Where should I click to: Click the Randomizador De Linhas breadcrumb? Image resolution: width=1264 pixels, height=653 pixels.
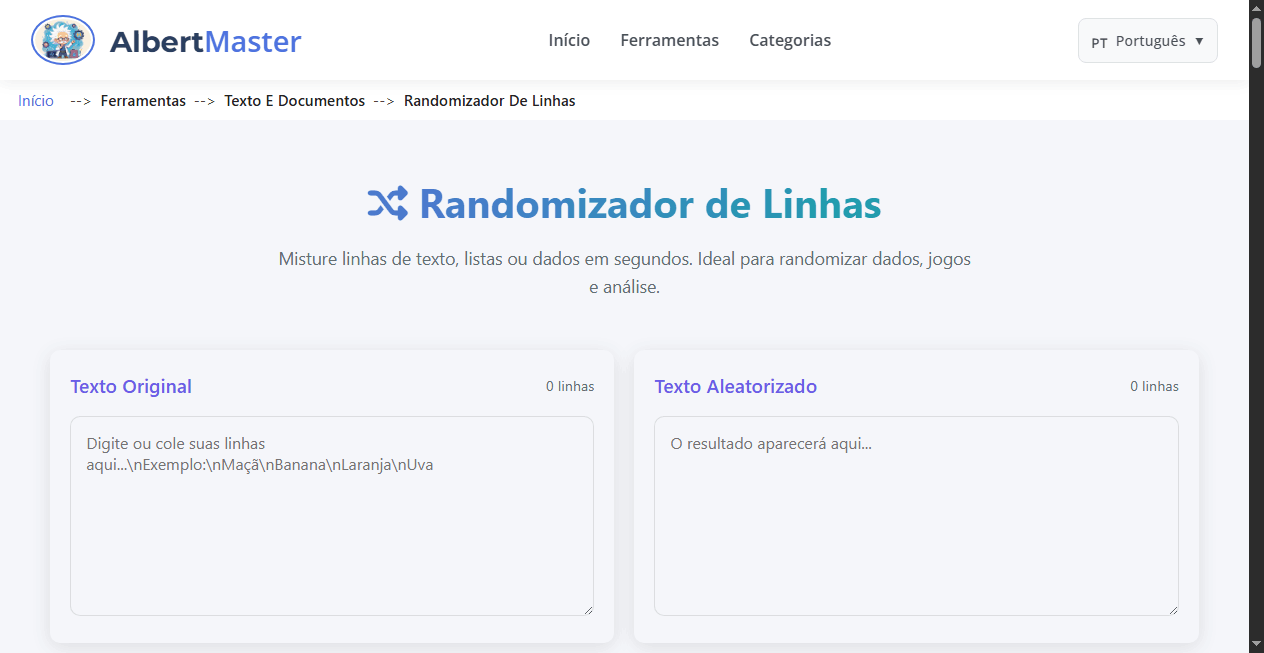[489, 100]
